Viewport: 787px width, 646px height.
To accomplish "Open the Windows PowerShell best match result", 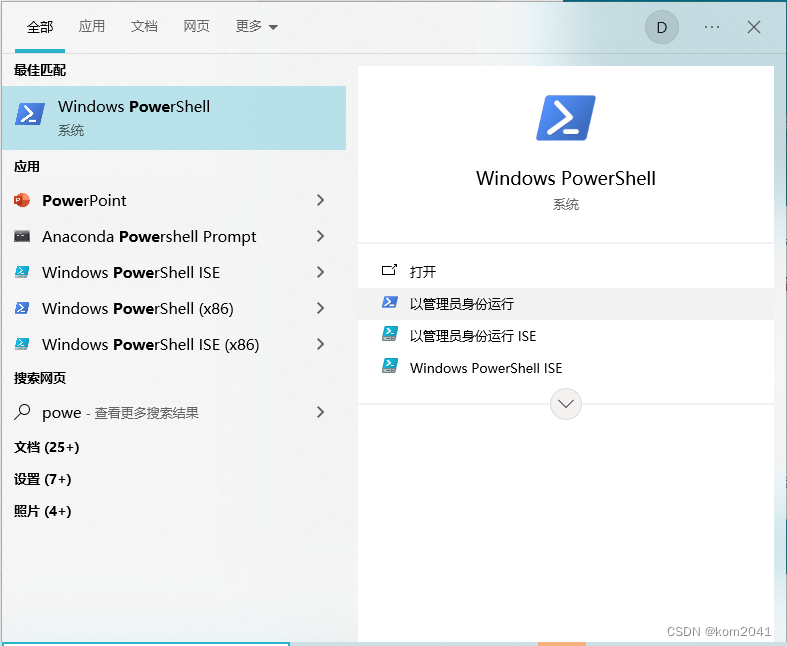I will [x=174, y=118].
